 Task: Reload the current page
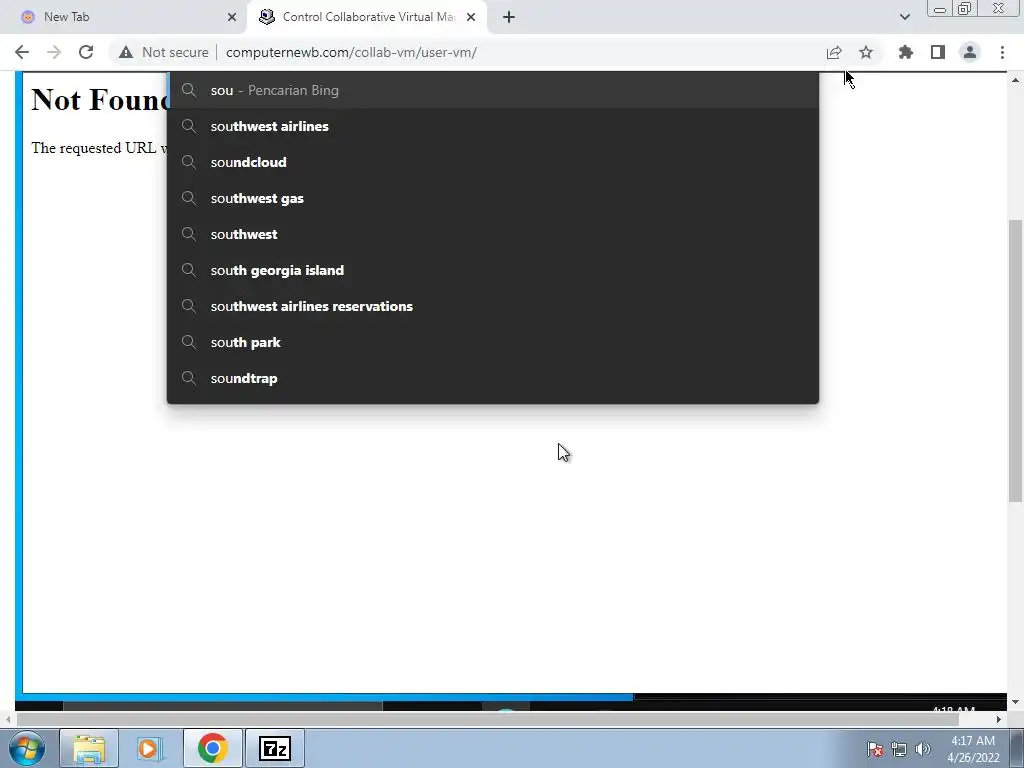[x=86, y=52]
